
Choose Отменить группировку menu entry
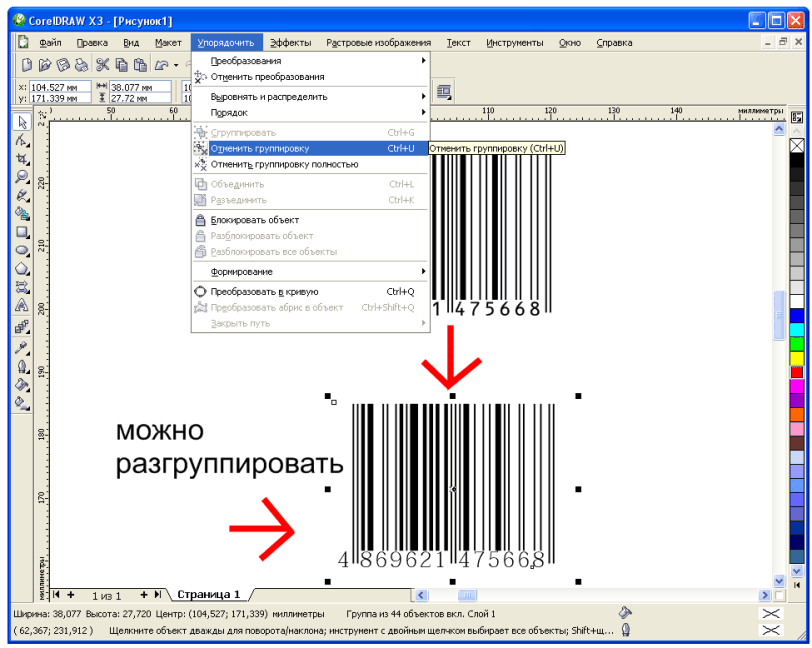pos(311,149)
